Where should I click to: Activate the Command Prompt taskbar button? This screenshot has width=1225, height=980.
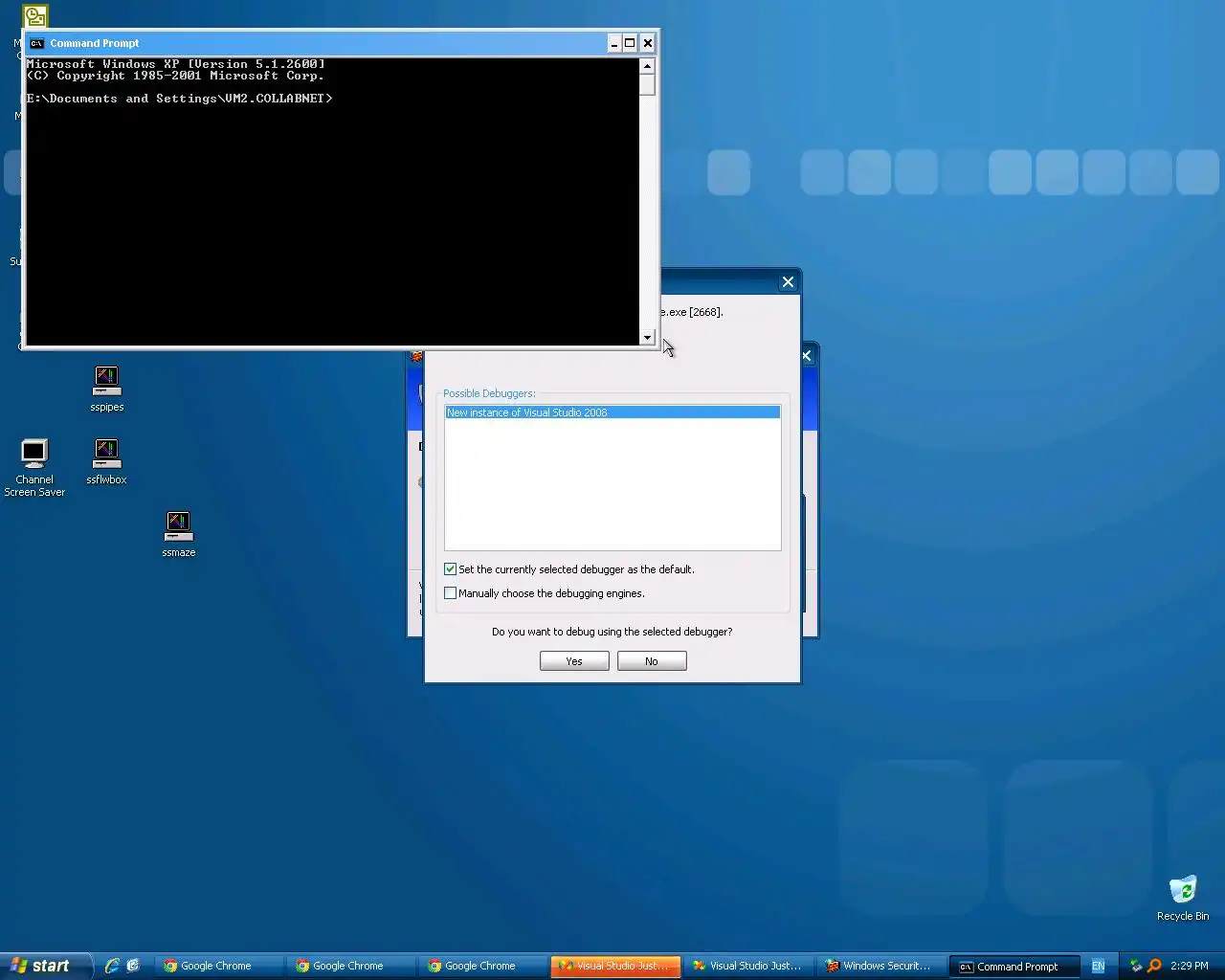(x=1014, y=966)
